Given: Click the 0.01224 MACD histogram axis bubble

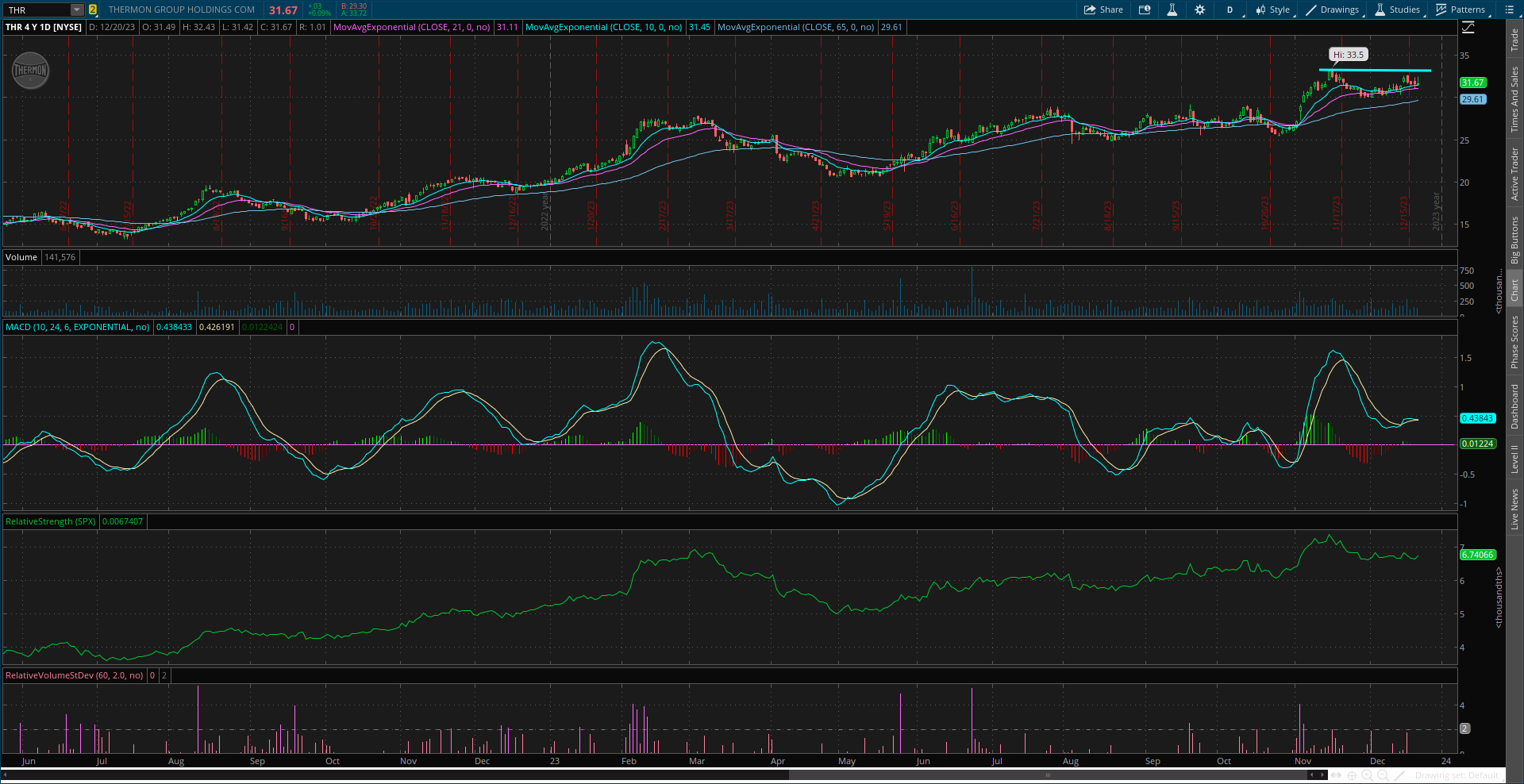Looking at the screenshot, I should 1477,444.
